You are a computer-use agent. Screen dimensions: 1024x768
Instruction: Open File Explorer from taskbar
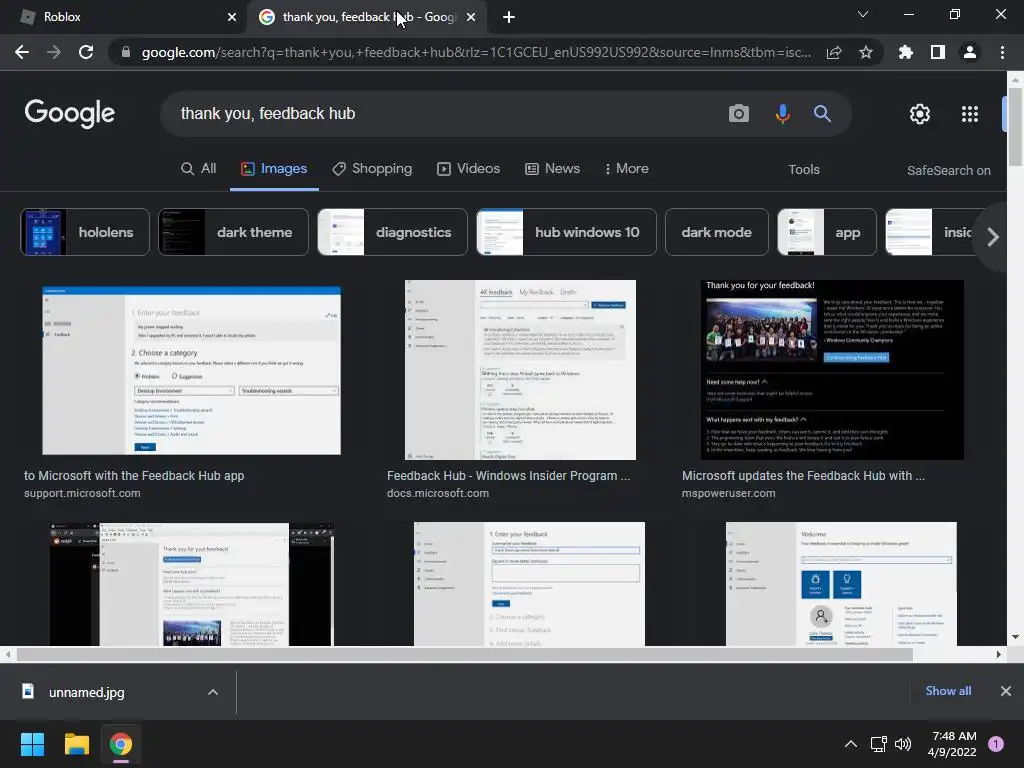click(76, 744)
